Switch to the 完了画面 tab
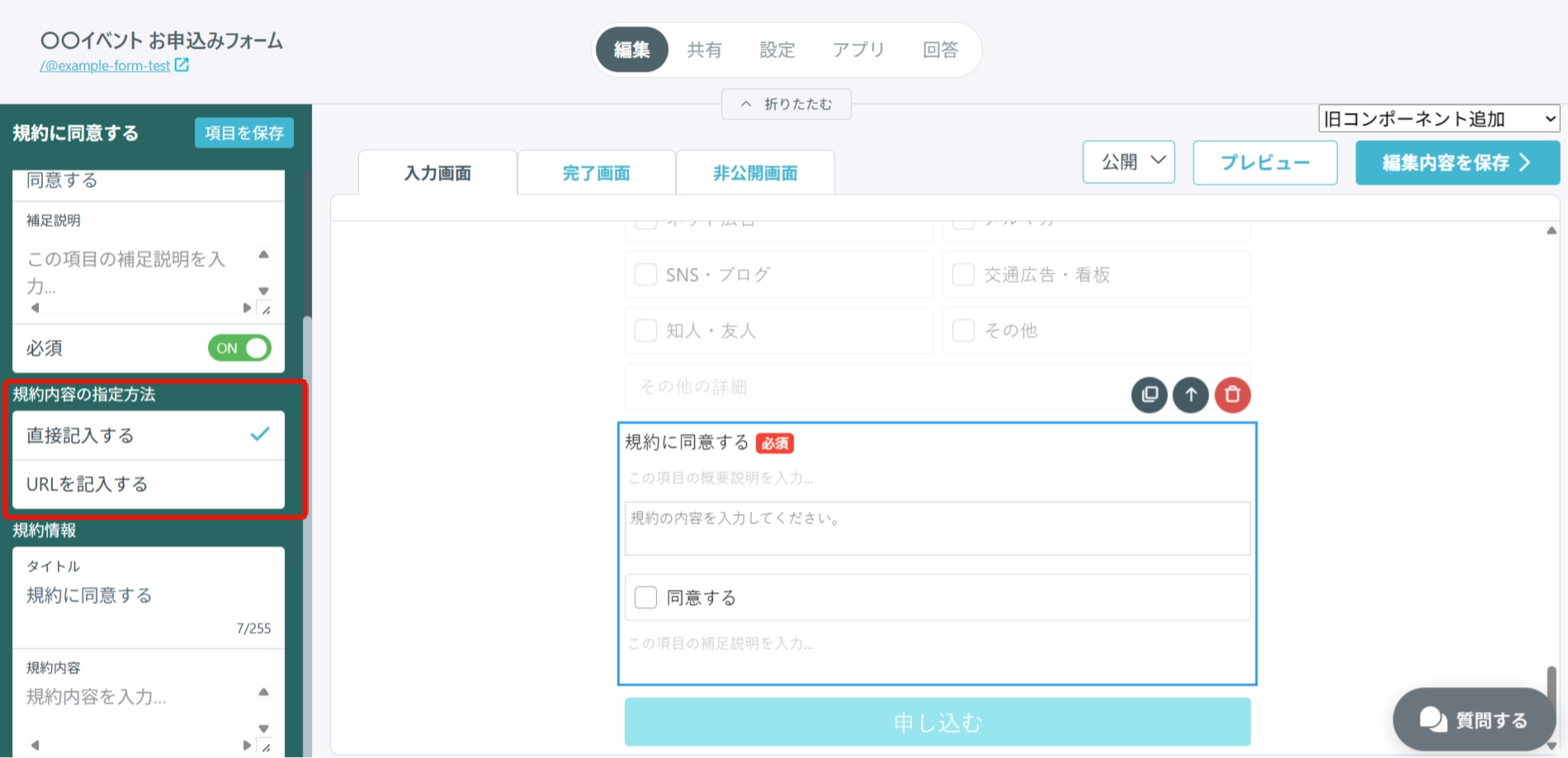The image size is (1568, 758). click(x=596, y=173)
